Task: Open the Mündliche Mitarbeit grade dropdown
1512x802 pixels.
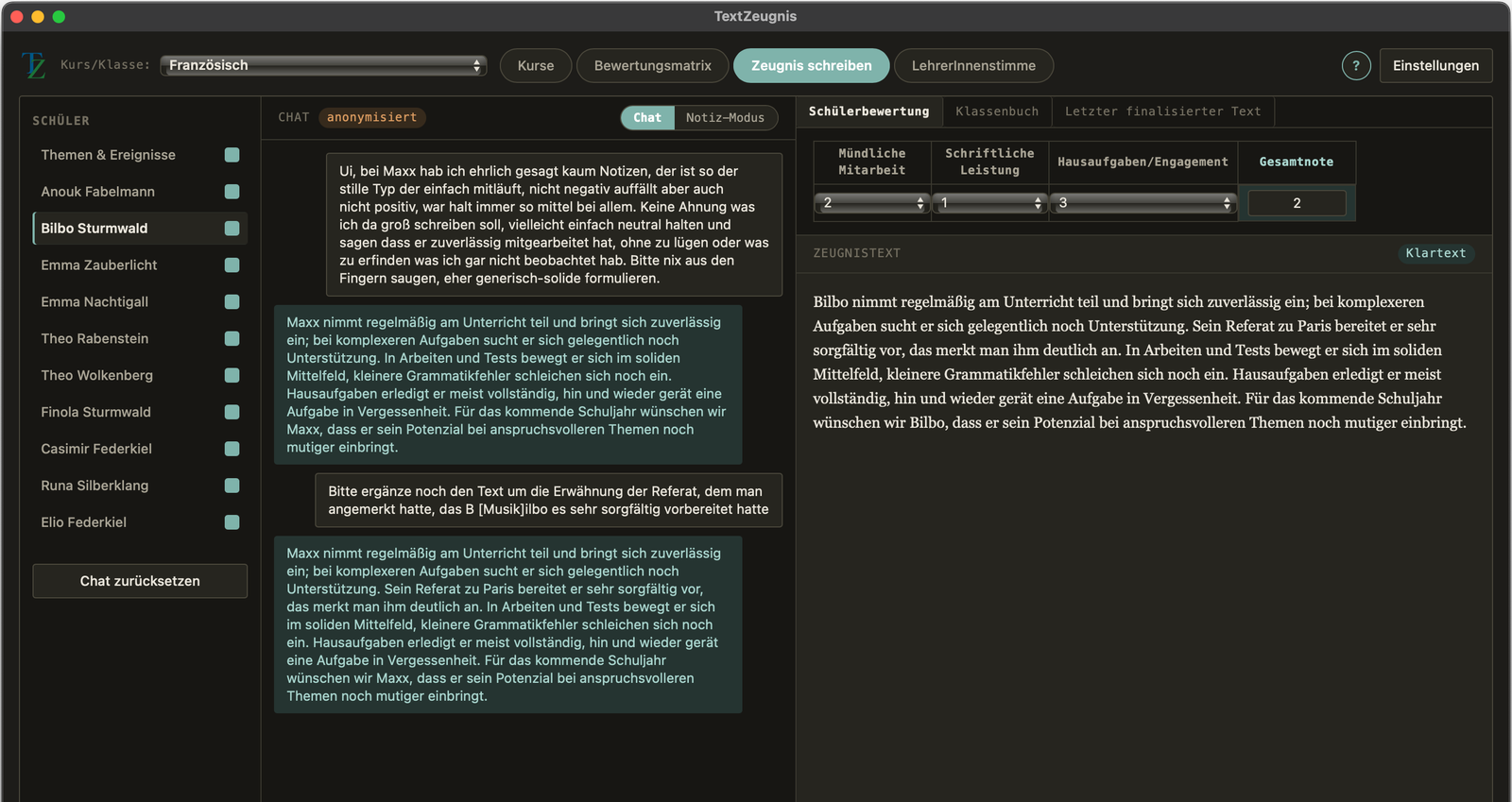Action: click(872, 203)
